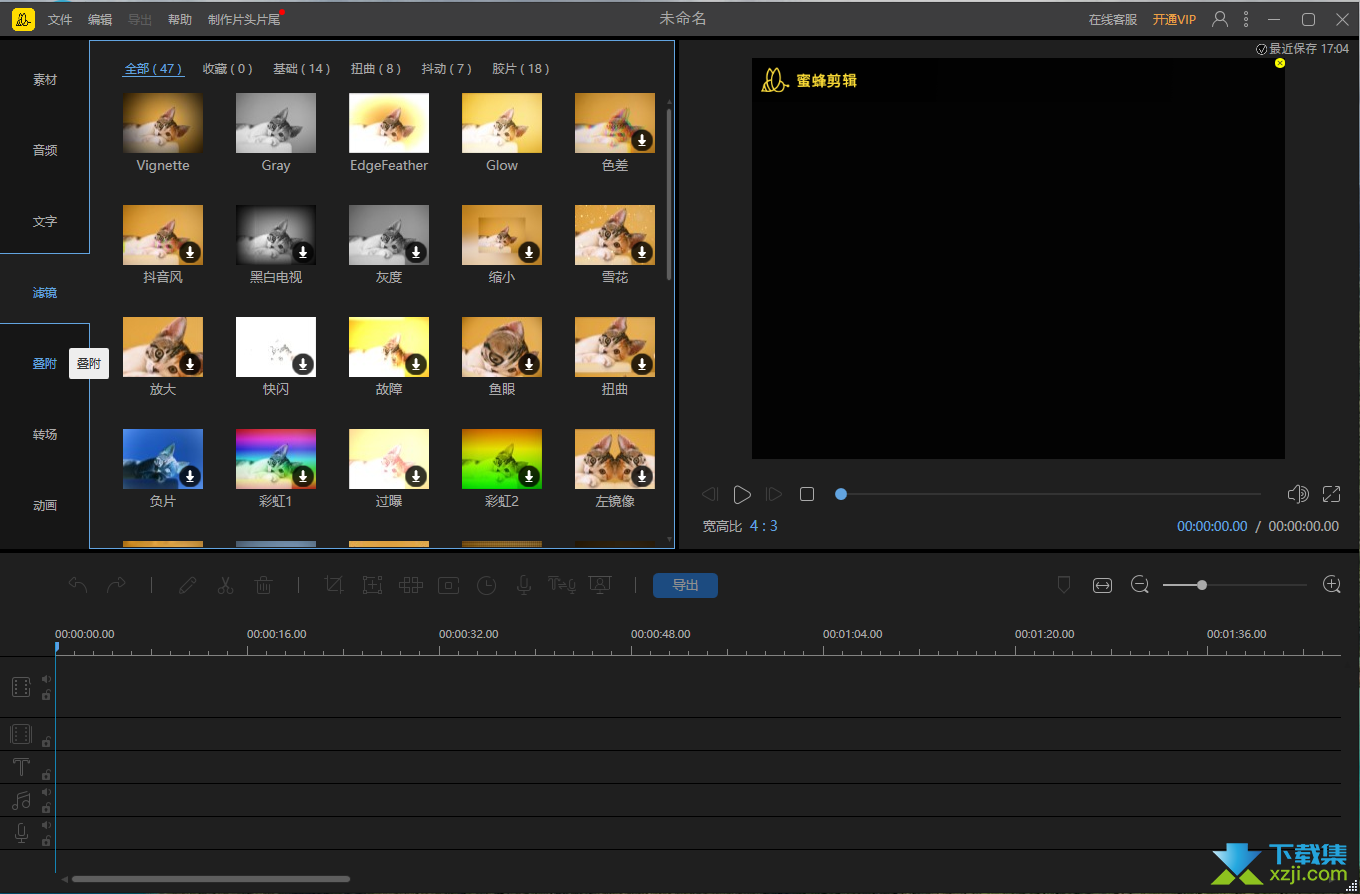Click the clock duration icon
The height and width of the screenshot is (894, 1360).
tap(486, 585)
